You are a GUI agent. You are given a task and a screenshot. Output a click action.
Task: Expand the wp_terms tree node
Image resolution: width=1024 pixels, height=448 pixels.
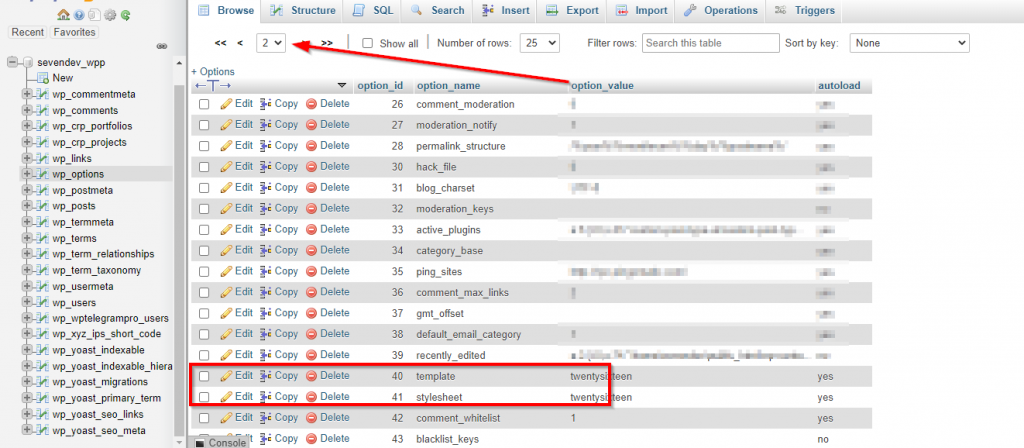point(27,238)
